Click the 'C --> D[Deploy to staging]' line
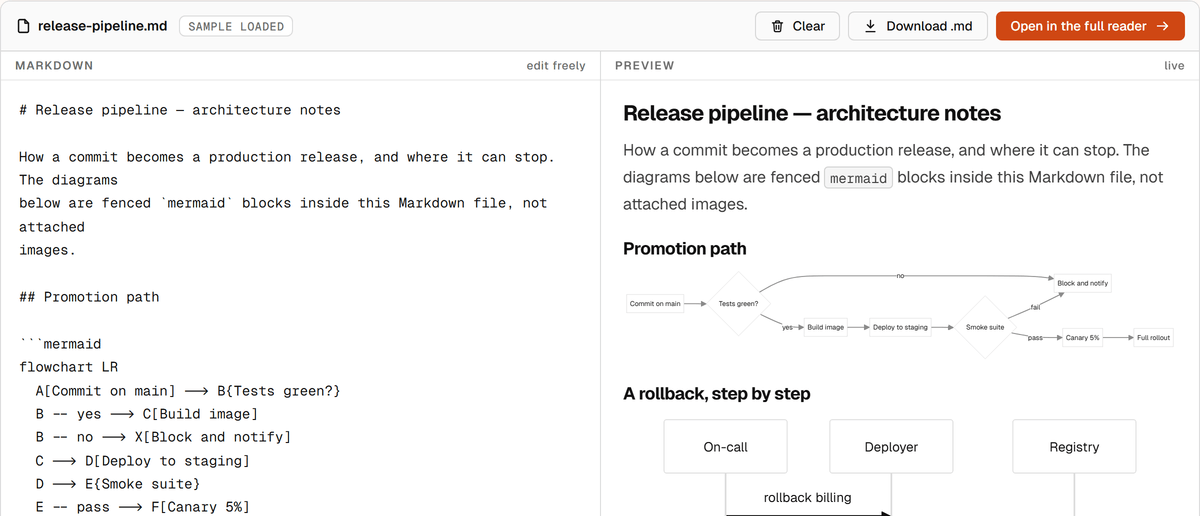The image size is (1200, 516). click(142, 461)
